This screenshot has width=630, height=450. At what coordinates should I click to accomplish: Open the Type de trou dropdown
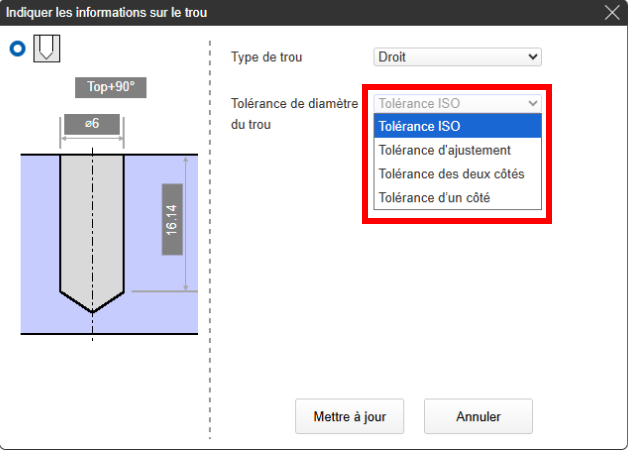tap(457, 57)
